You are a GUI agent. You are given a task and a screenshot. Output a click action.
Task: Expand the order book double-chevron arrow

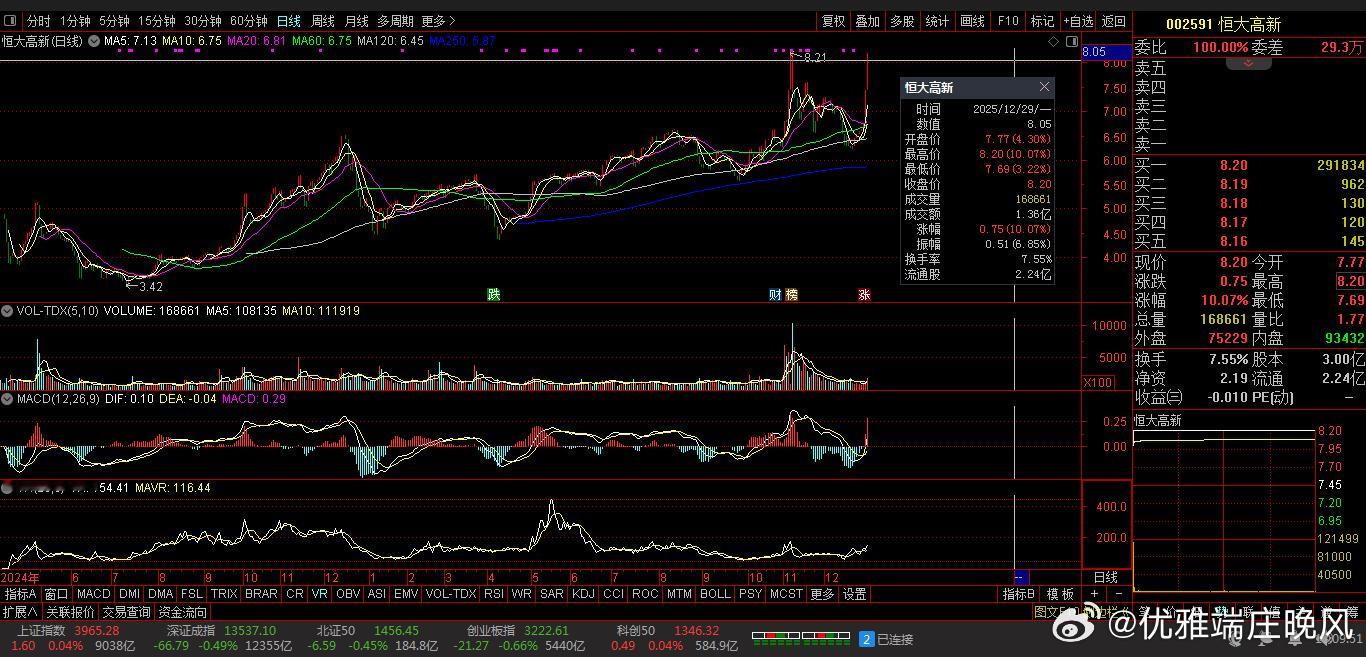coord(1248,63)
